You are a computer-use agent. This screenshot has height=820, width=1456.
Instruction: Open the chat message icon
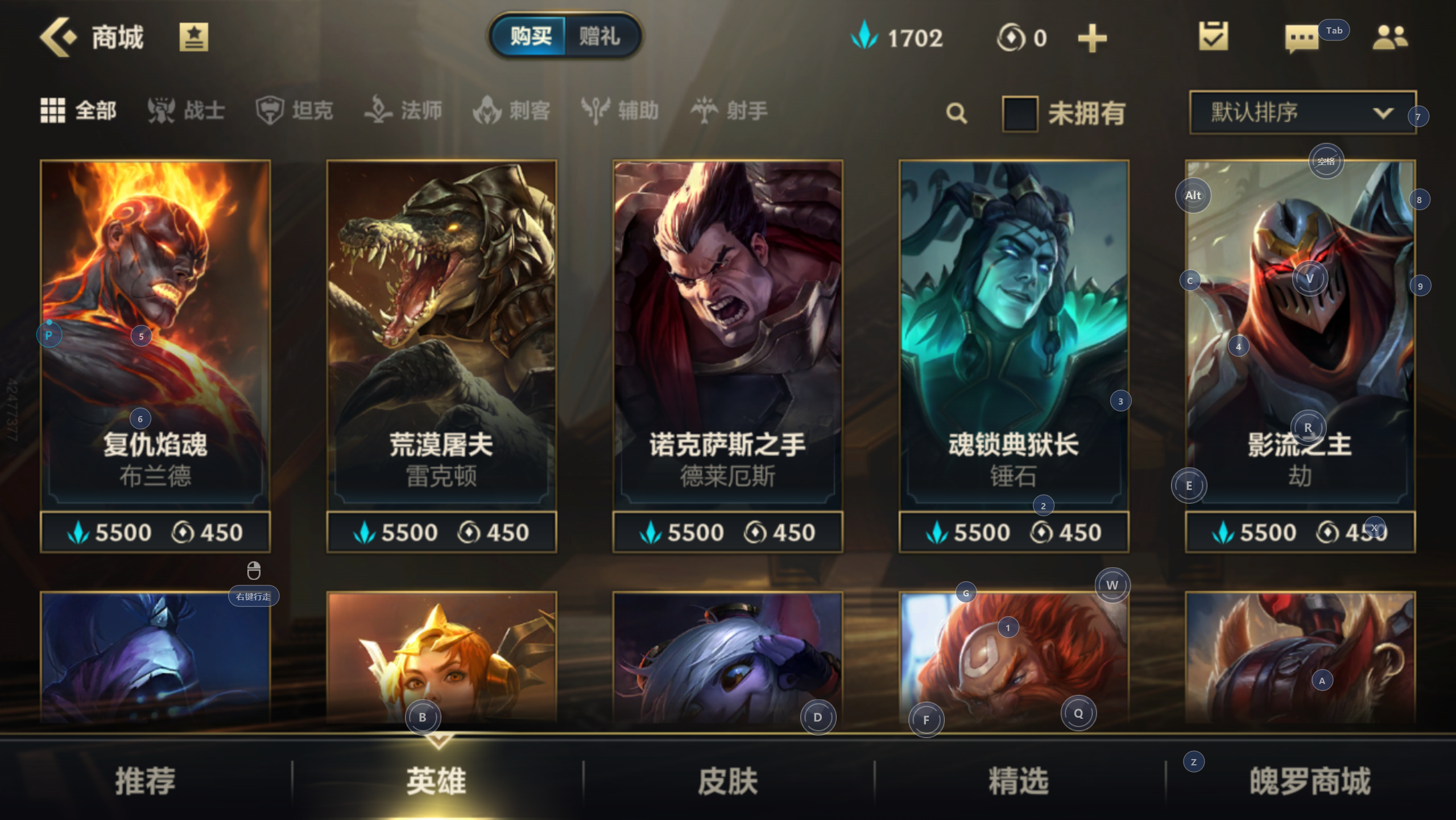click(x=1301, y=39)
